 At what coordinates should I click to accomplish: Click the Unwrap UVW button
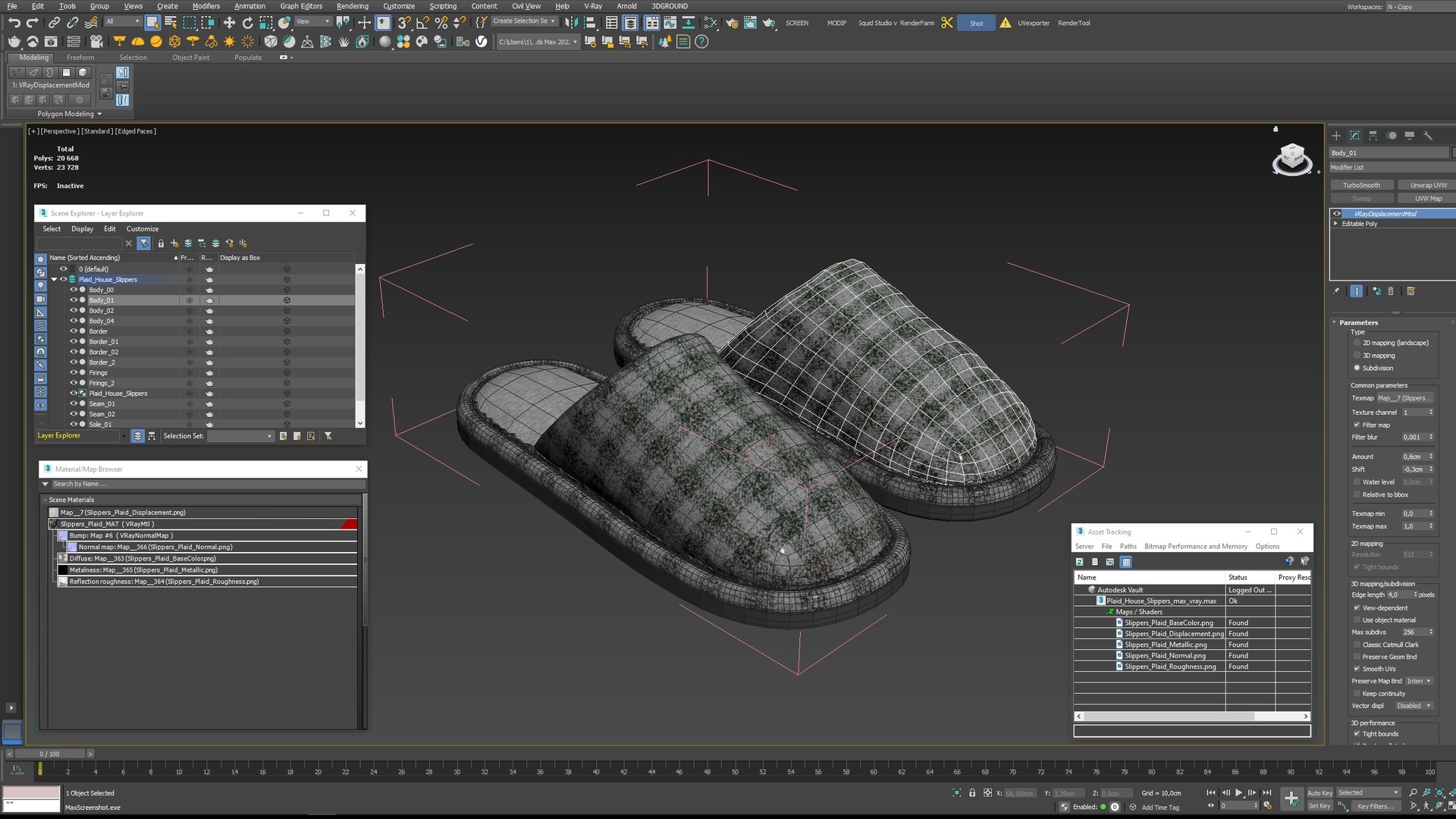coord(1427,185)
